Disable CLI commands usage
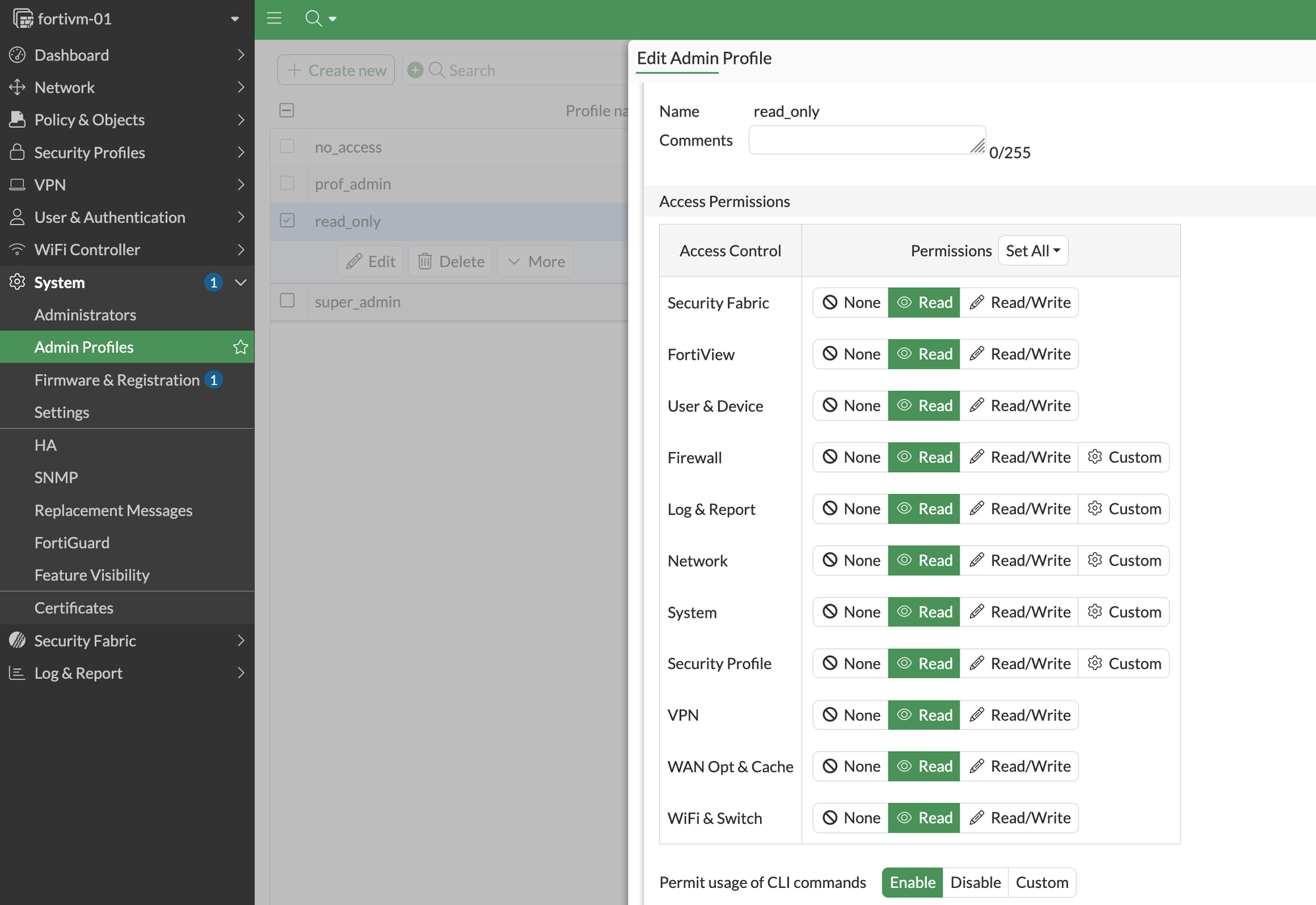This screenshot has height=905, width=1316. (975, 883)
